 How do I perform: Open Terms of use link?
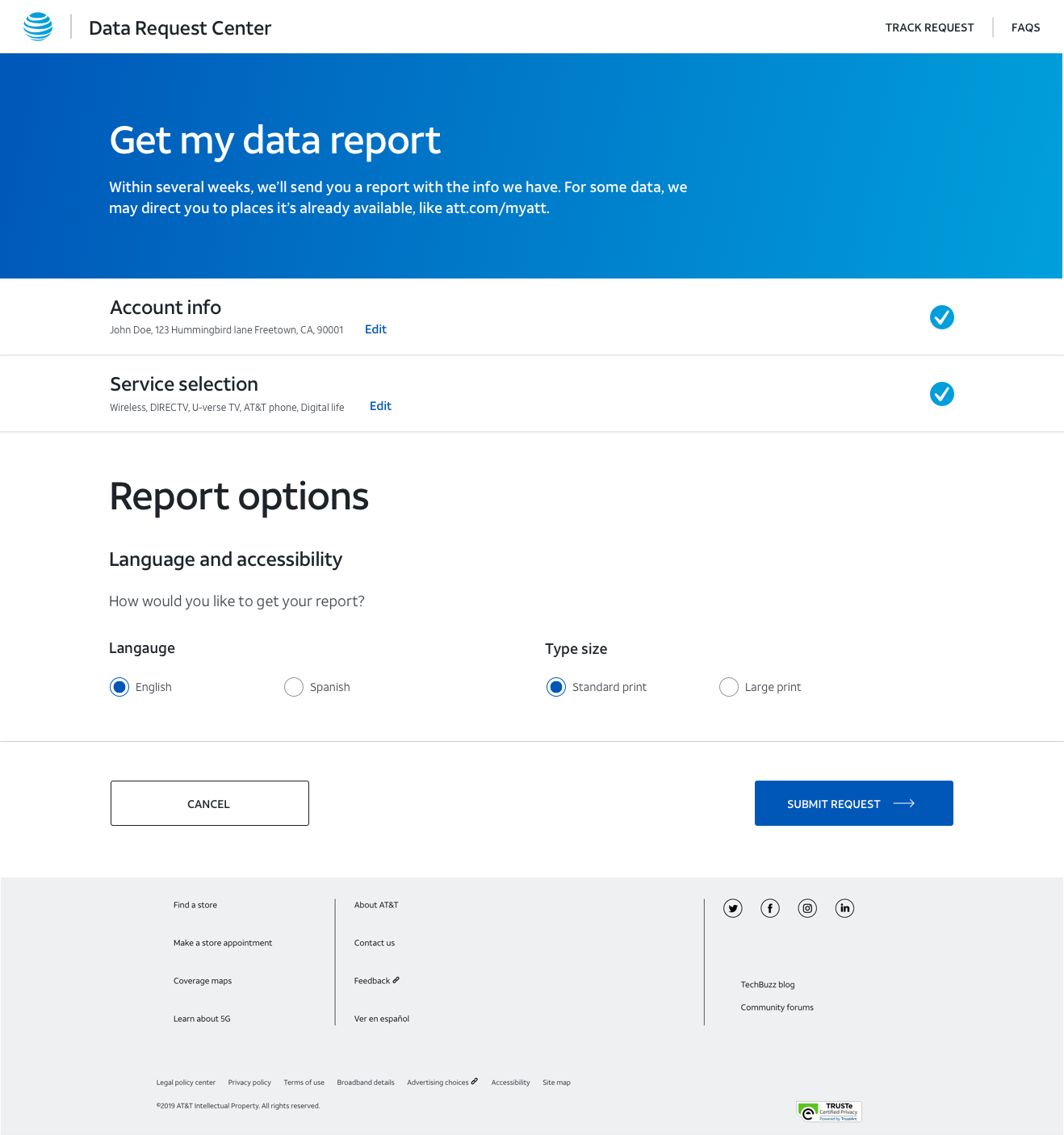pos(304,1083)
